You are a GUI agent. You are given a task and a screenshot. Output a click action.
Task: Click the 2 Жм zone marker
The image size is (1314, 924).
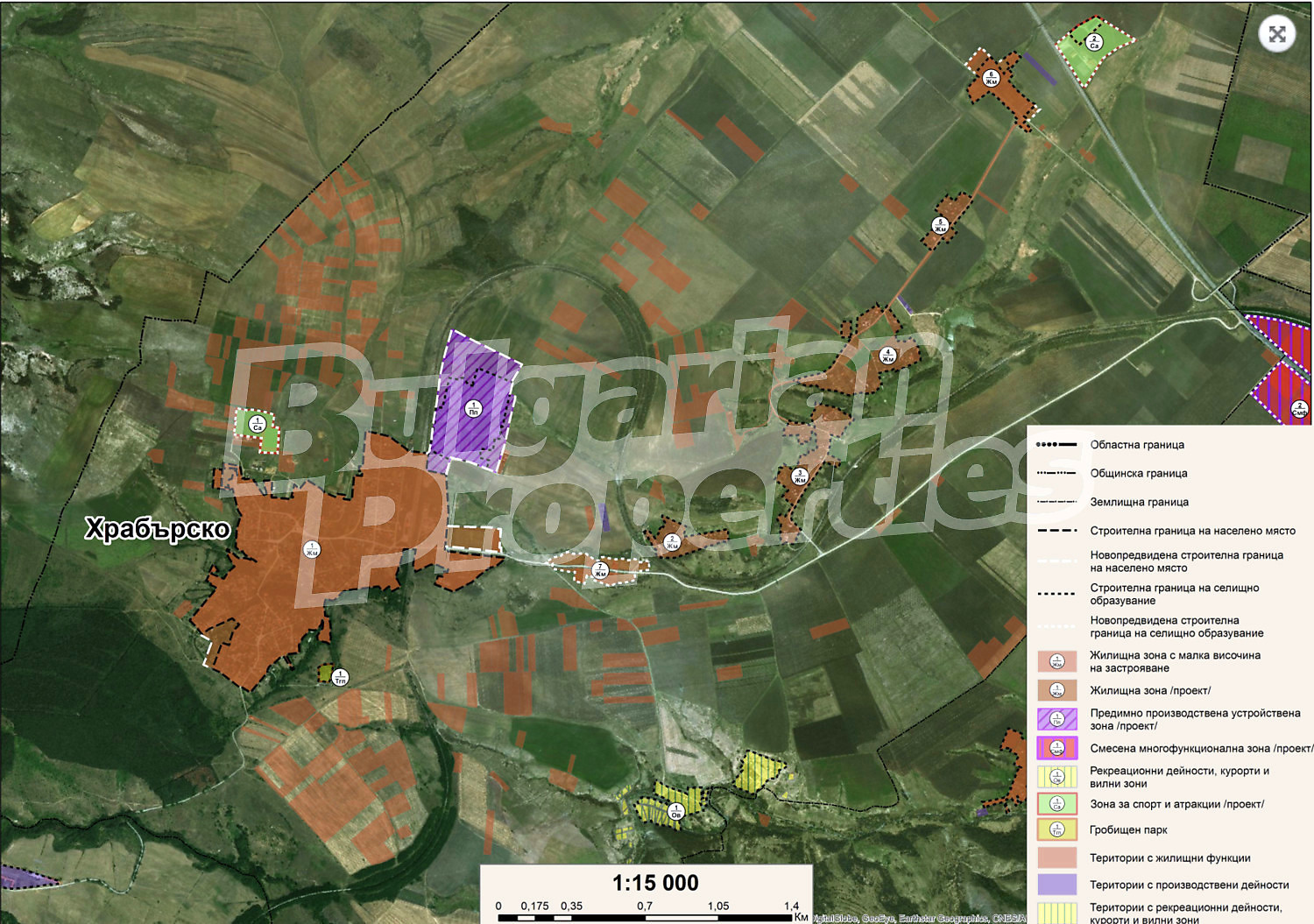pos(671,542)
